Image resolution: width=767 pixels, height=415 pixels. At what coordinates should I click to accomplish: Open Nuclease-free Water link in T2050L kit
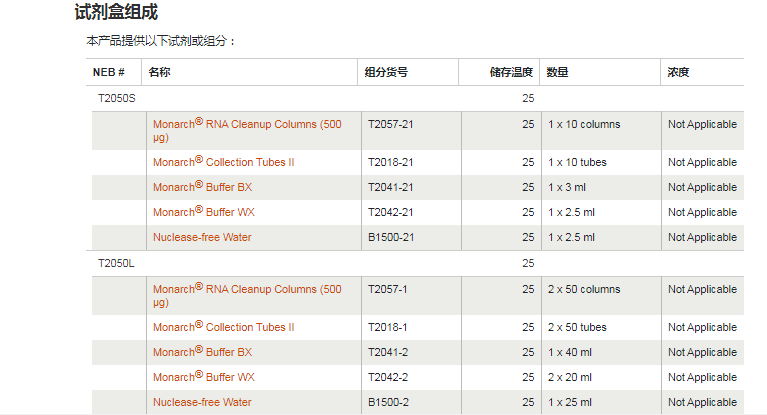(202, 402)
